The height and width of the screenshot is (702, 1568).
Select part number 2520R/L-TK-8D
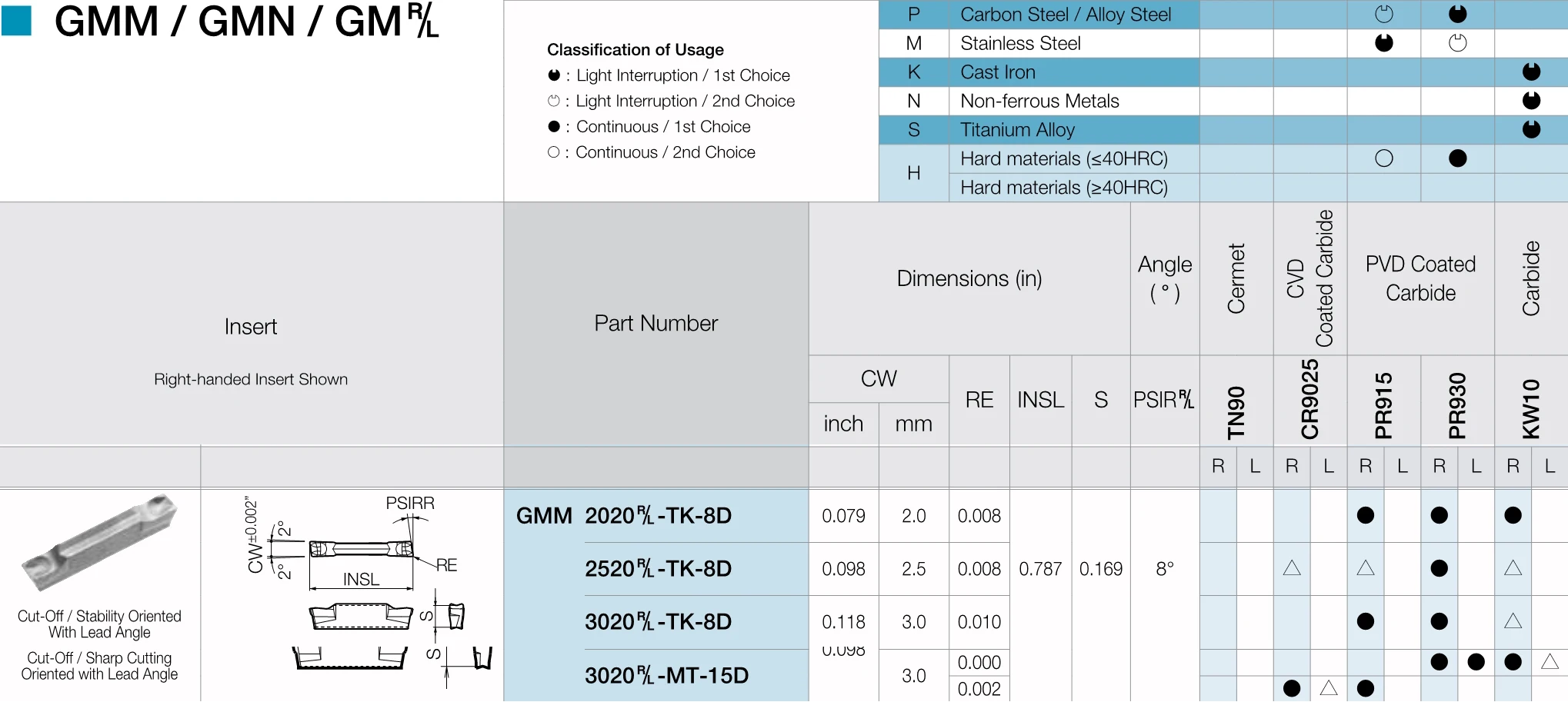click(658, 569)
